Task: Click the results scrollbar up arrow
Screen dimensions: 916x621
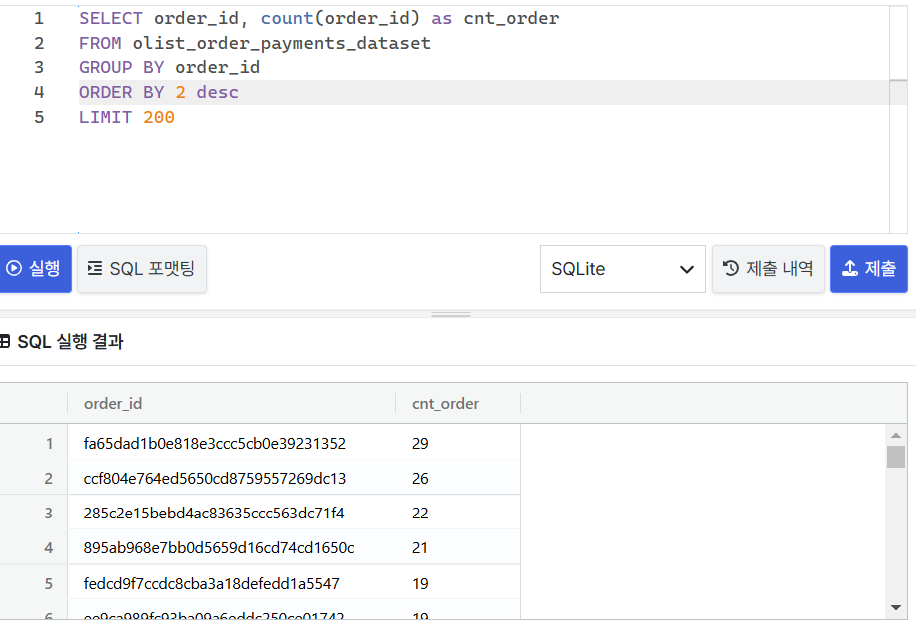Action: pyautogui.click(x=898, y=434)
